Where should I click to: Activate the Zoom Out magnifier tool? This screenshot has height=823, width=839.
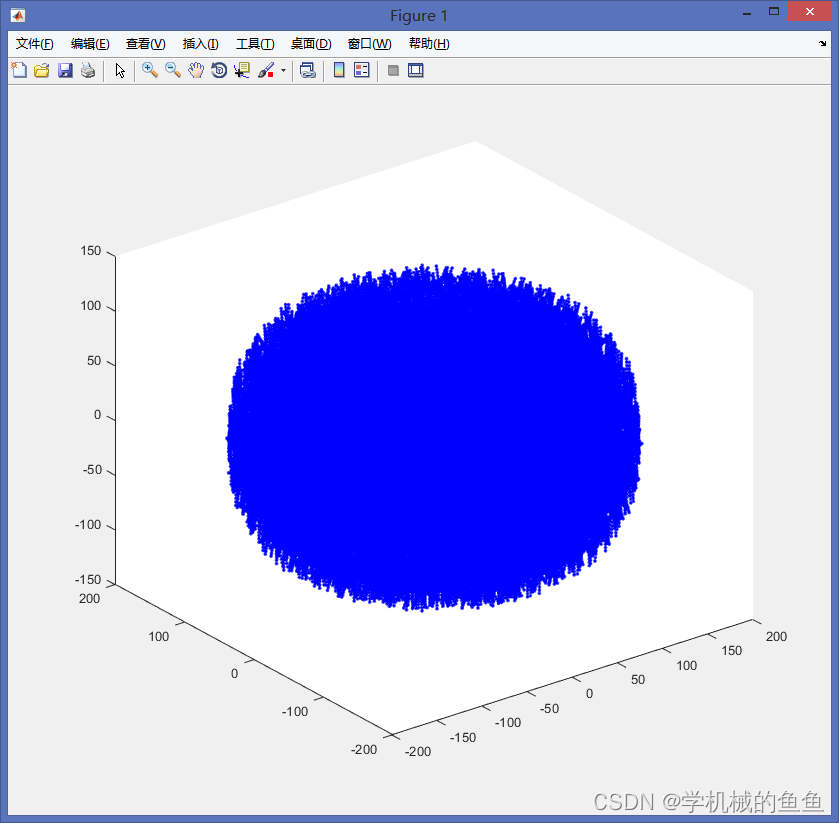[173, 70]
